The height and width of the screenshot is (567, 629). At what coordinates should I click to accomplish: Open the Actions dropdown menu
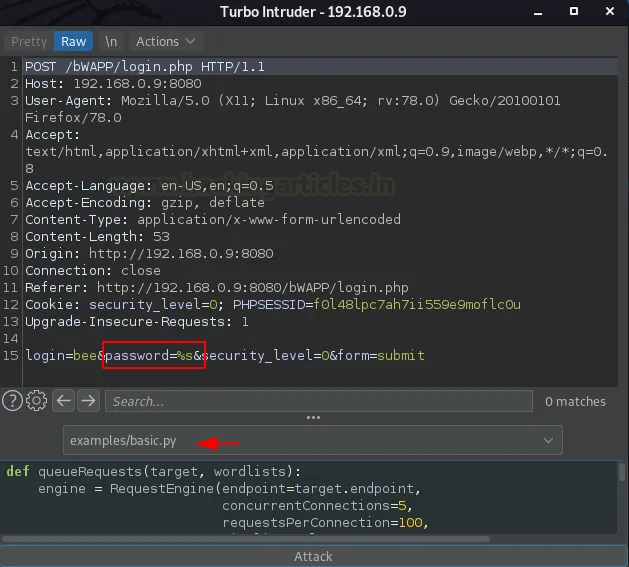tap(166, 41)
